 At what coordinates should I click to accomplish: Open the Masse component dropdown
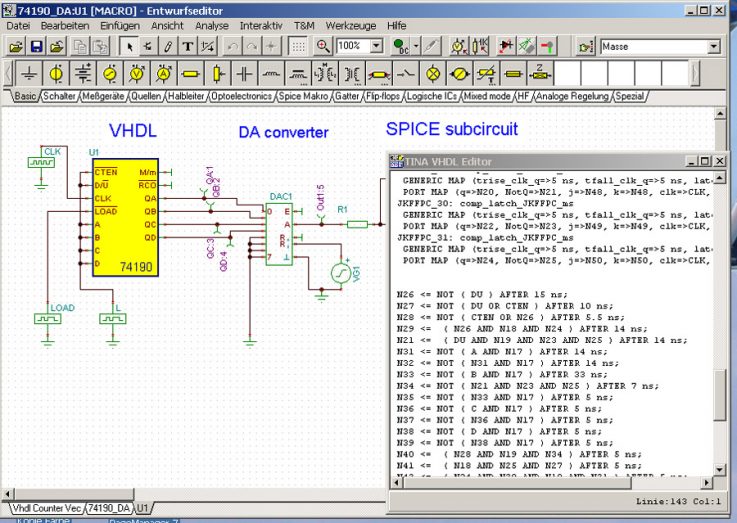[x=713, y=47]
